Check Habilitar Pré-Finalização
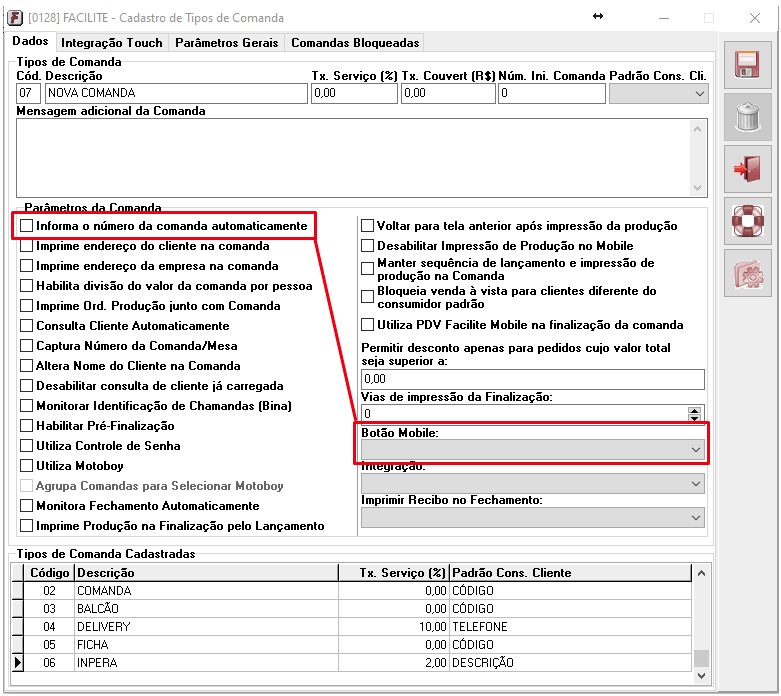The image size is (781, 696). pos(26,425)
